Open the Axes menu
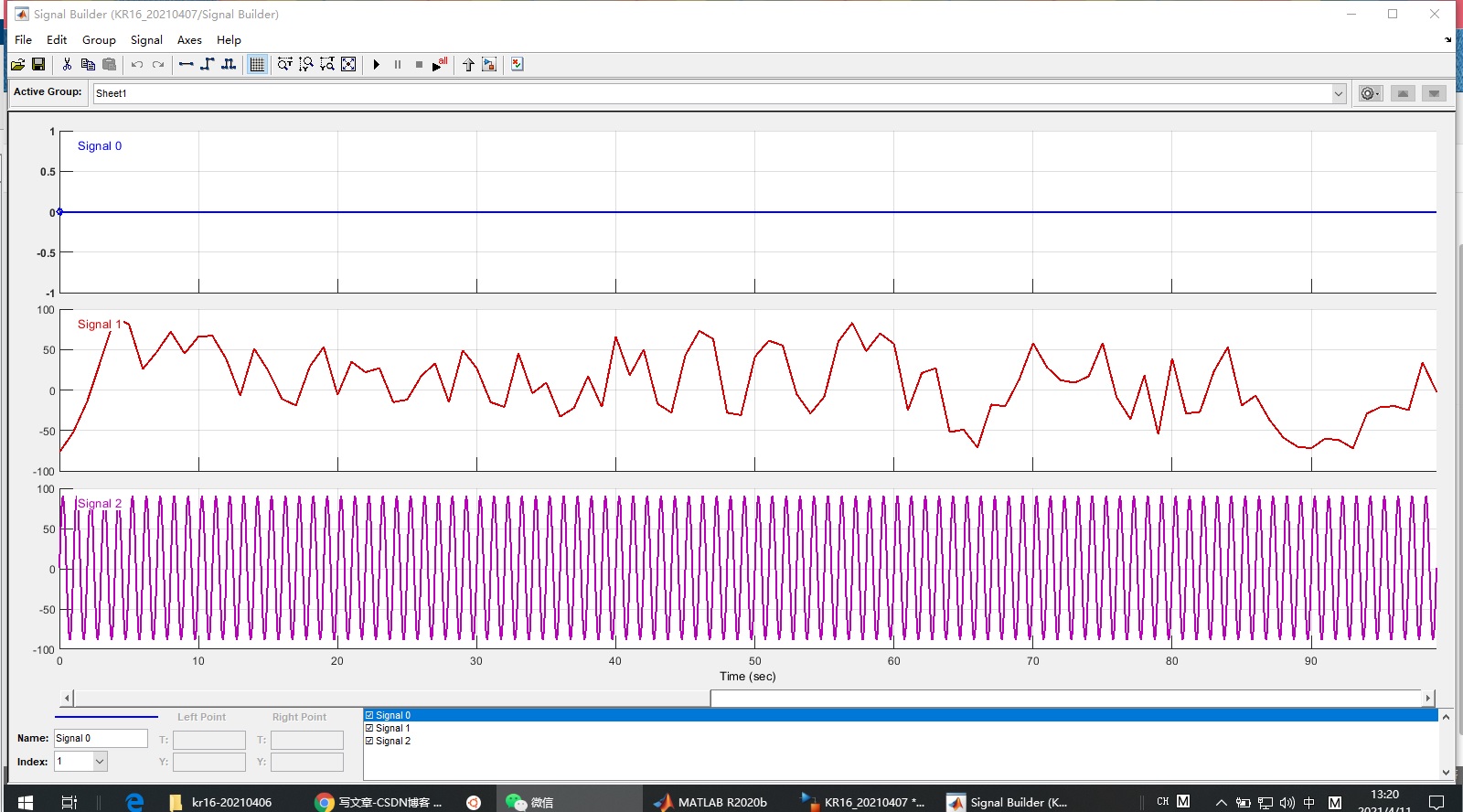This screenshot has height=812, width=1463. [x=189, y=39]
